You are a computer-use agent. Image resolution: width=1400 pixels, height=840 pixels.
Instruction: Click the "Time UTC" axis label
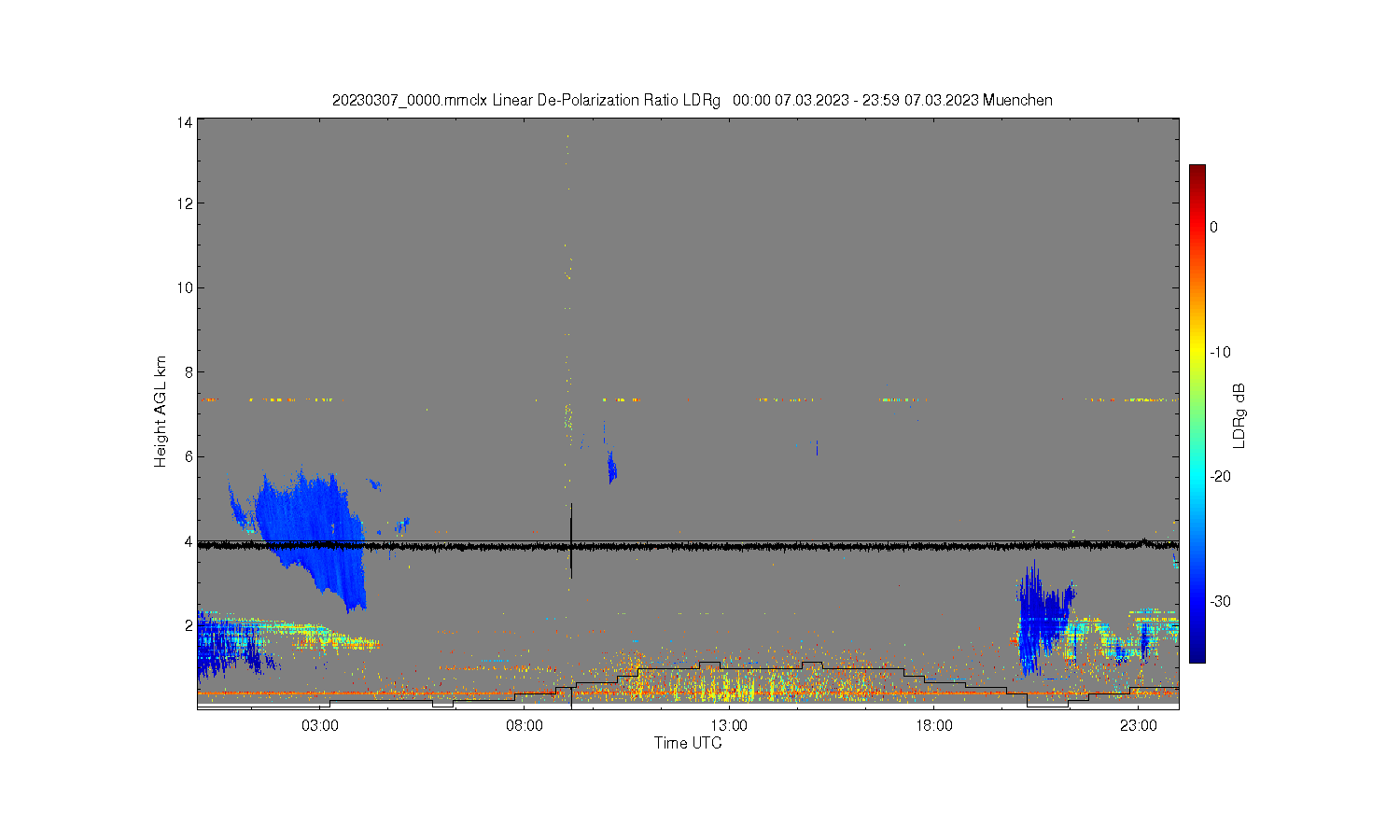[x=688, y=743]
